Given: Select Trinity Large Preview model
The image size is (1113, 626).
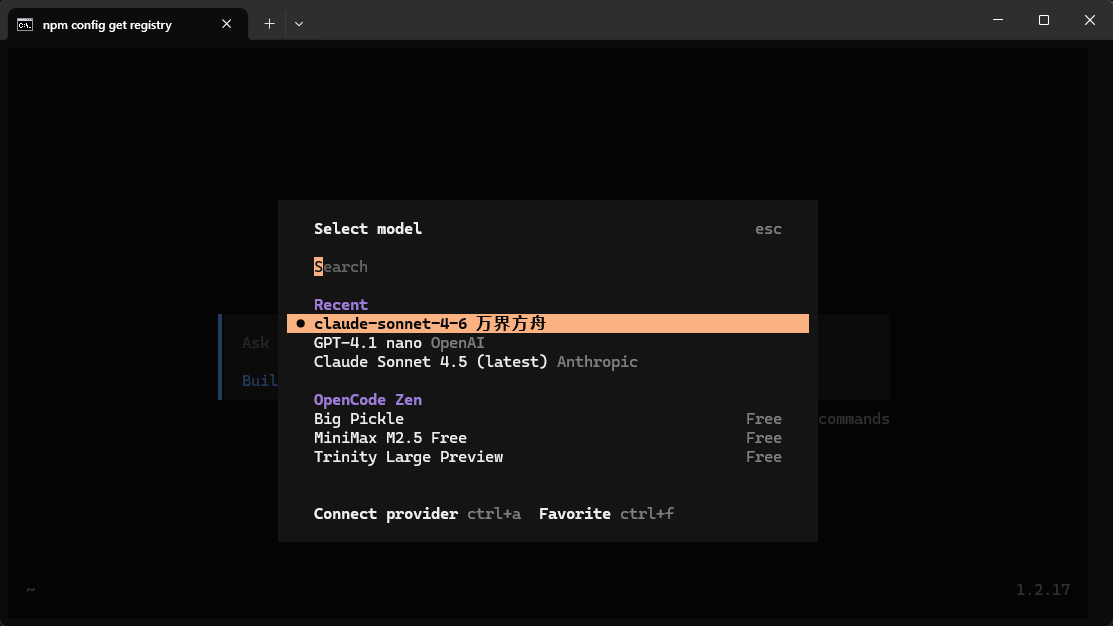Looking at the screenshot, I should pos(408,457).
